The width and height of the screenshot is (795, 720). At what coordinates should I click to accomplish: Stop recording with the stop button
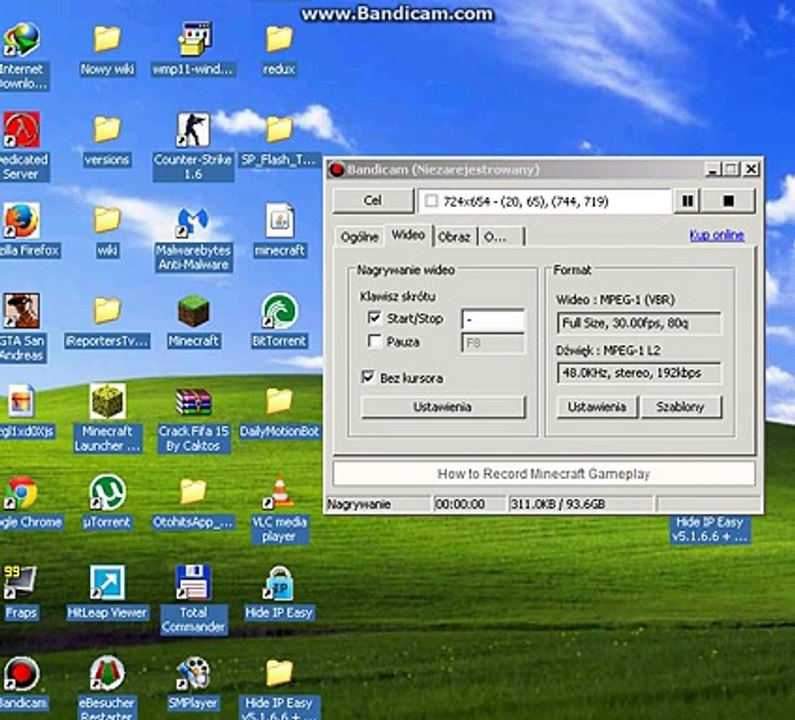[x=729, y=201]
